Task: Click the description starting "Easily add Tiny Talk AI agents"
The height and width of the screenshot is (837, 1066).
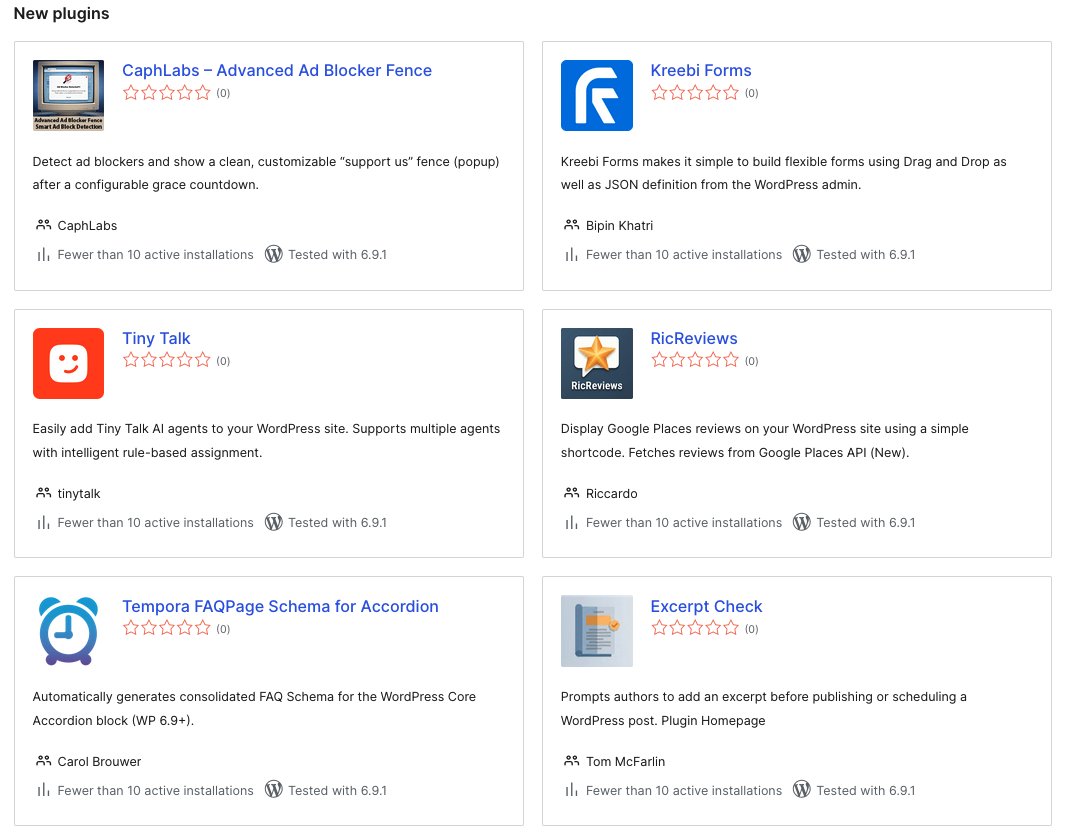Action: click(266, 441)
